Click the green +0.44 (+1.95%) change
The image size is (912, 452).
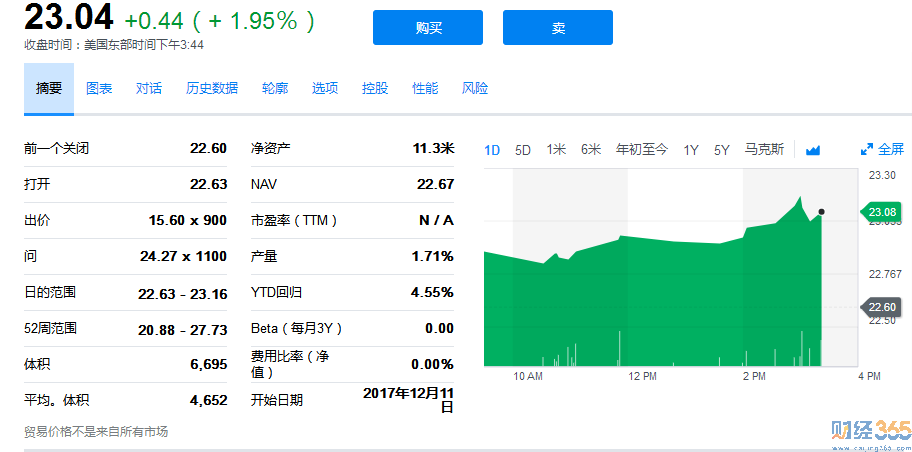click(x=219, y=21)
